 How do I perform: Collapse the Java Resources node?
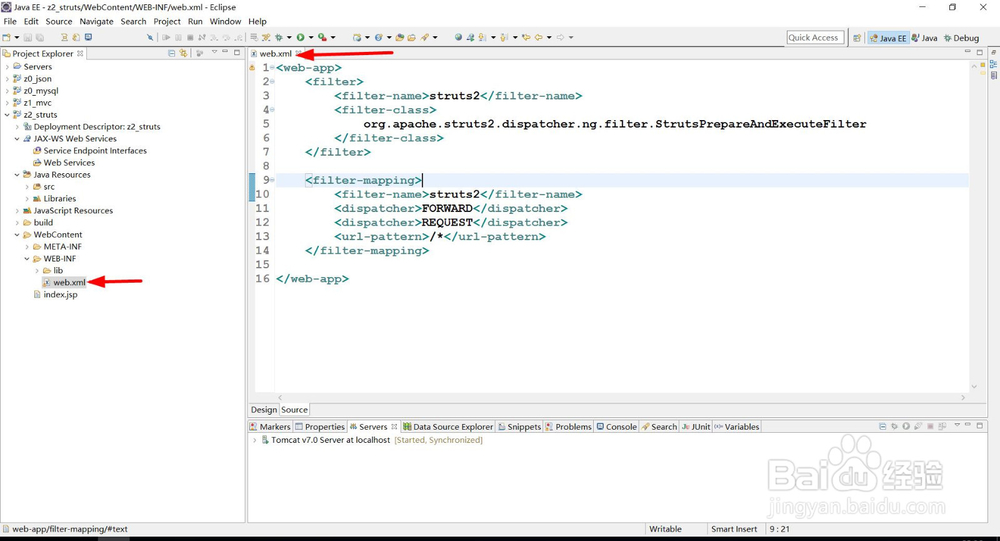[x=17, y=175]
